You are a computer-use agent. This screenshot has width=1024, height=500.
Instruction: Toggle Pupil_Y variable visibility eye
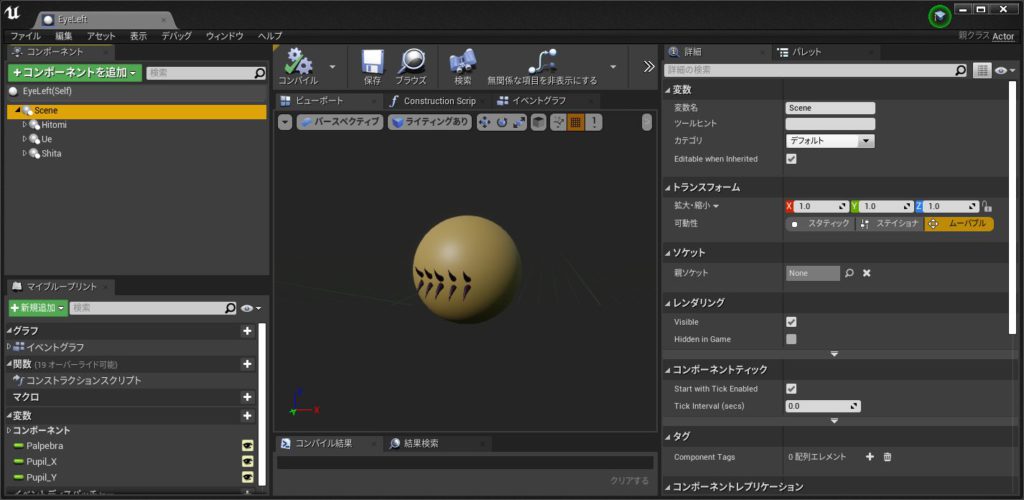click(248, 477)
